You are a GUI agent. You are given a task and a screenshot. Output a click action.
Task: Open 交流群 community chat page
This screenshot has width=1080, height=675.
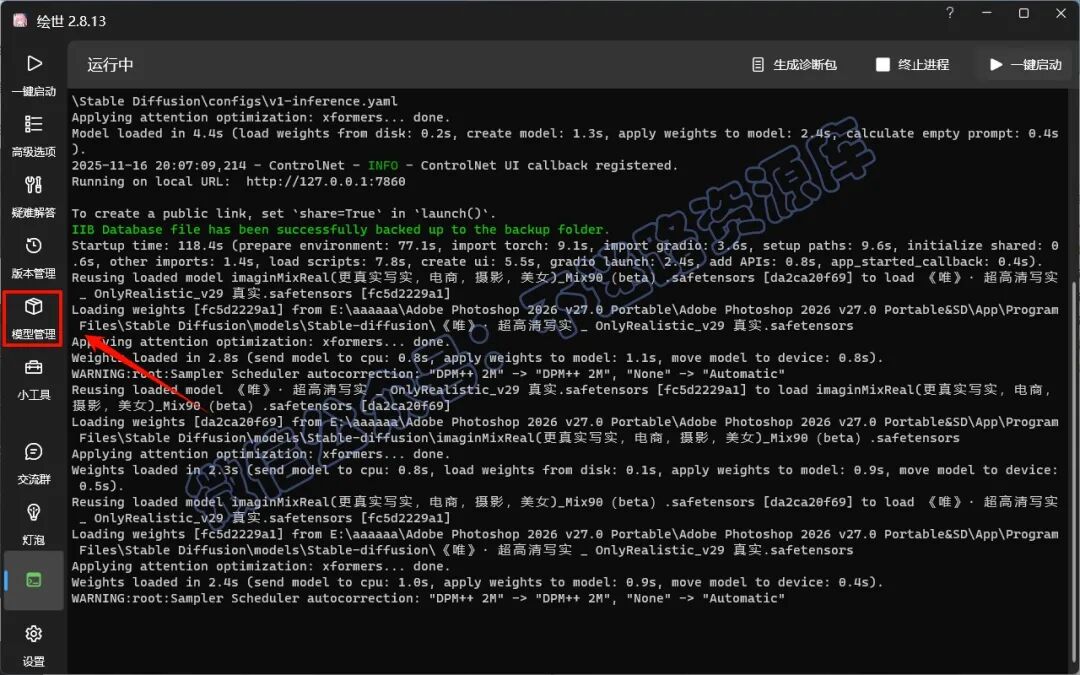pyautogui.click(x=34, y=463)
